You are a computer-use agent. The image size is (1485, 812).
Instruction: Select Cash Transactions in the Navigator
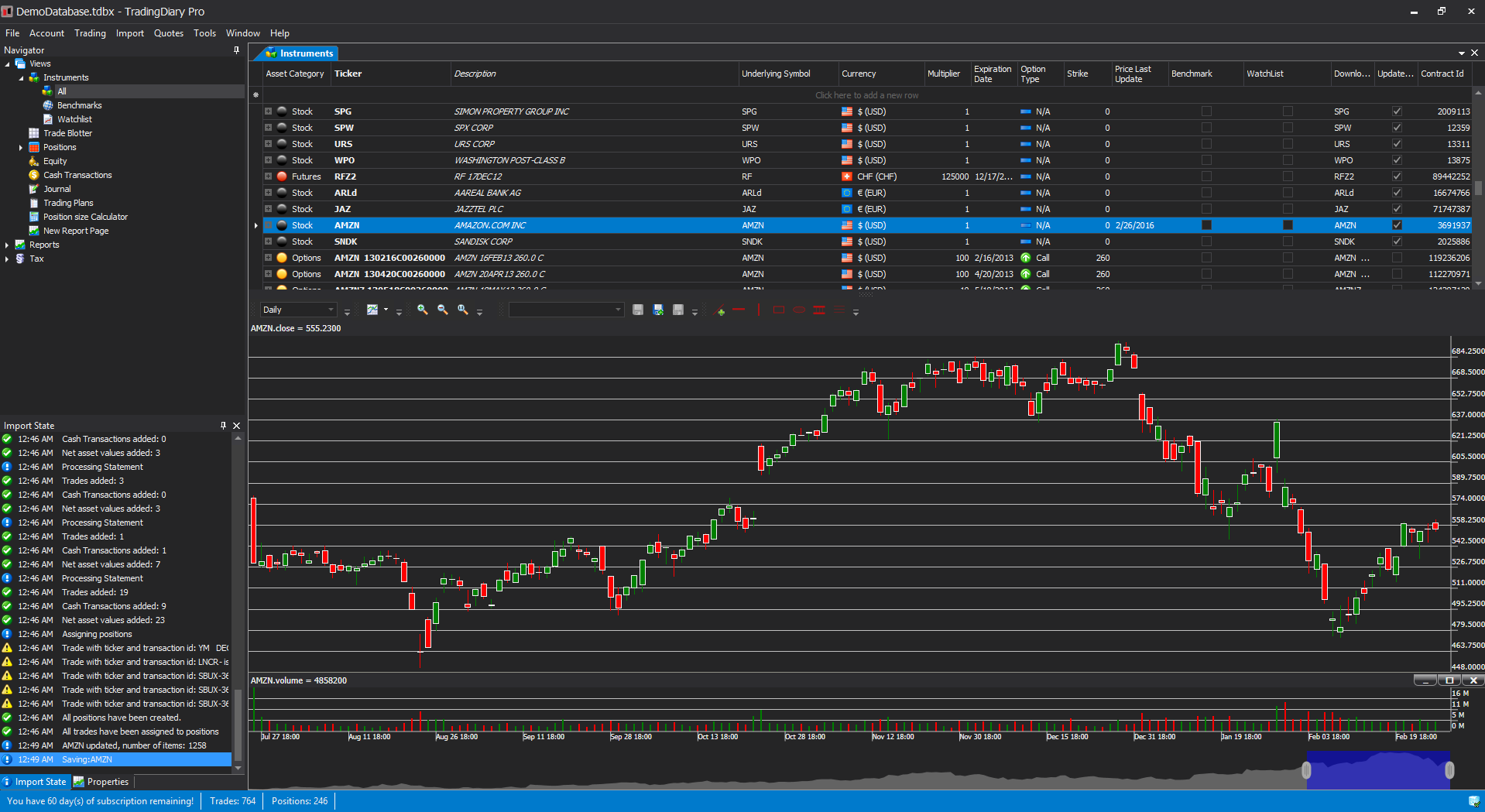pyautogui.click(x=77, y=175)
